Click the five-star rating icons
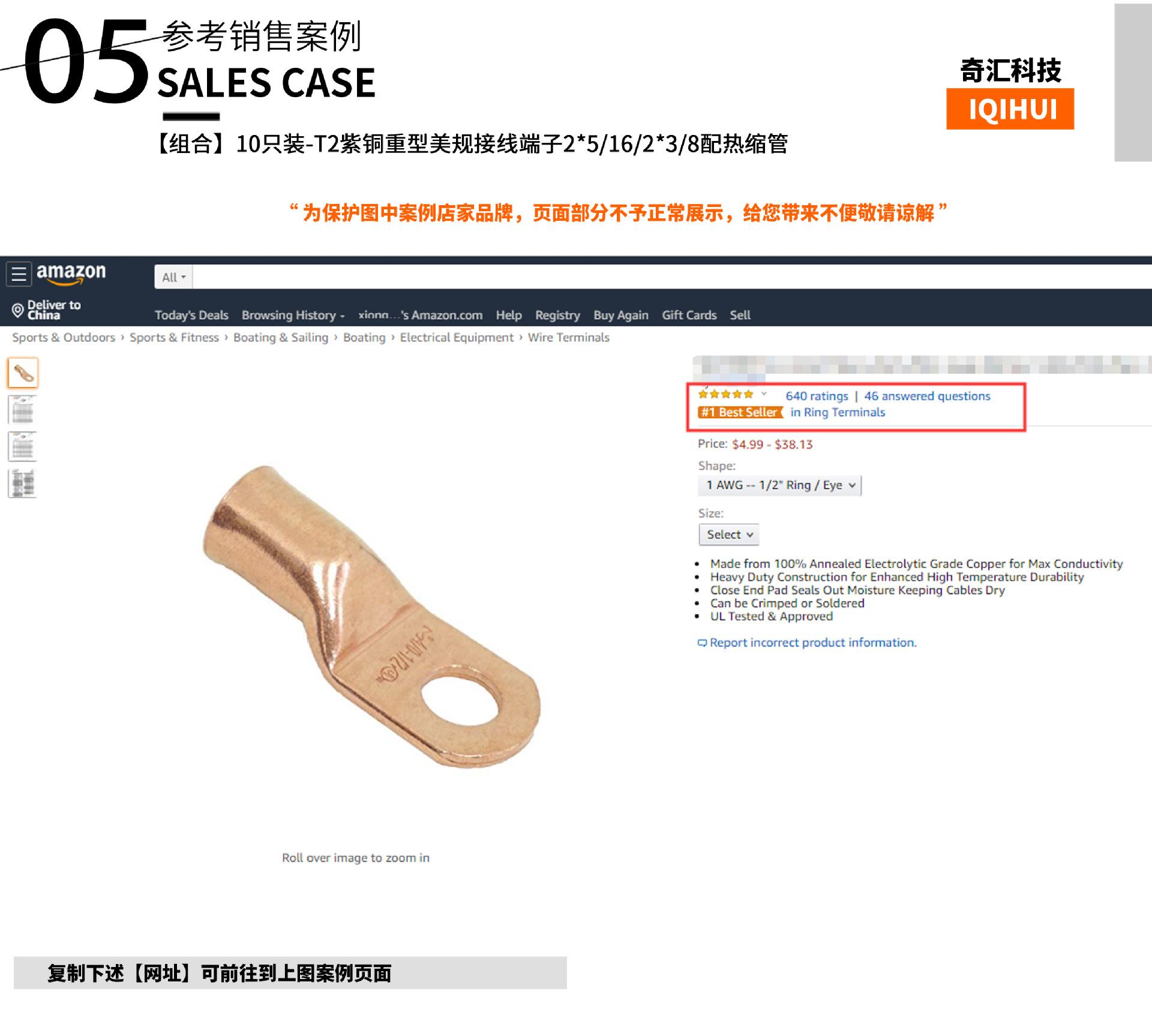 coord(725,395)
